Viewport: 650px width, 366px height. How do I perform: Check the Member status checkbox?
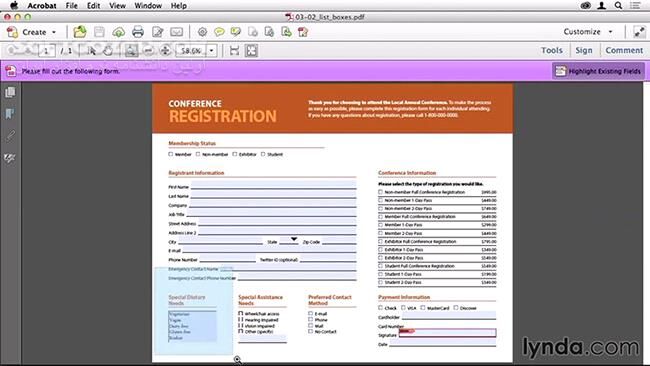tap(170, 154)
